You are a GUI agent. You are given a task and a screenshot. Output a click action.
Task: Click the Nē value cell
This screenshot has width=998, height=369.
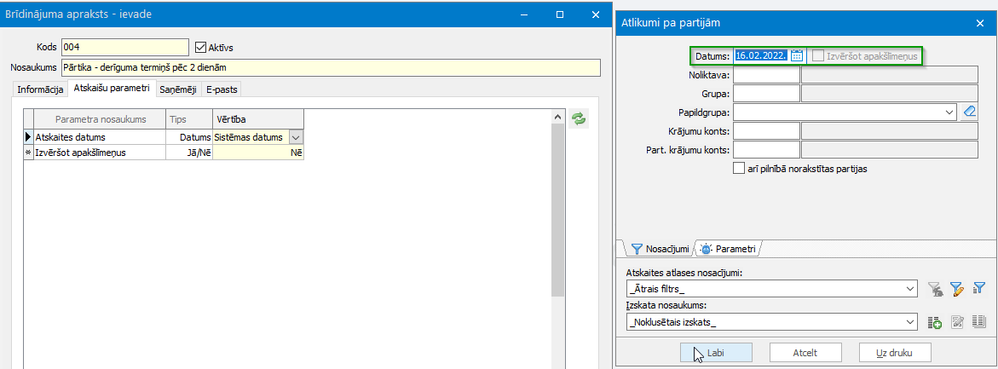point(258,152)
